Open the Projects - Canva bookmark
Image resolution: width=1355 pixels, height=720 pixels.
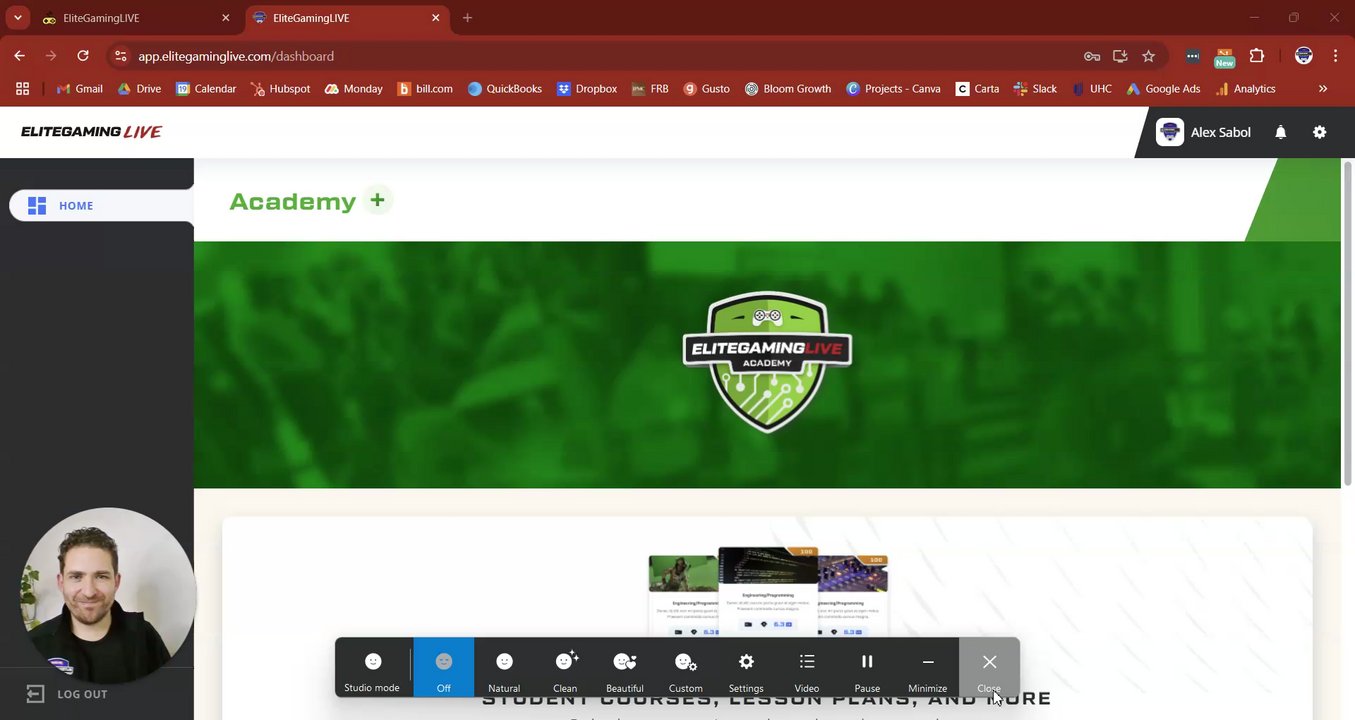(893, 89)
